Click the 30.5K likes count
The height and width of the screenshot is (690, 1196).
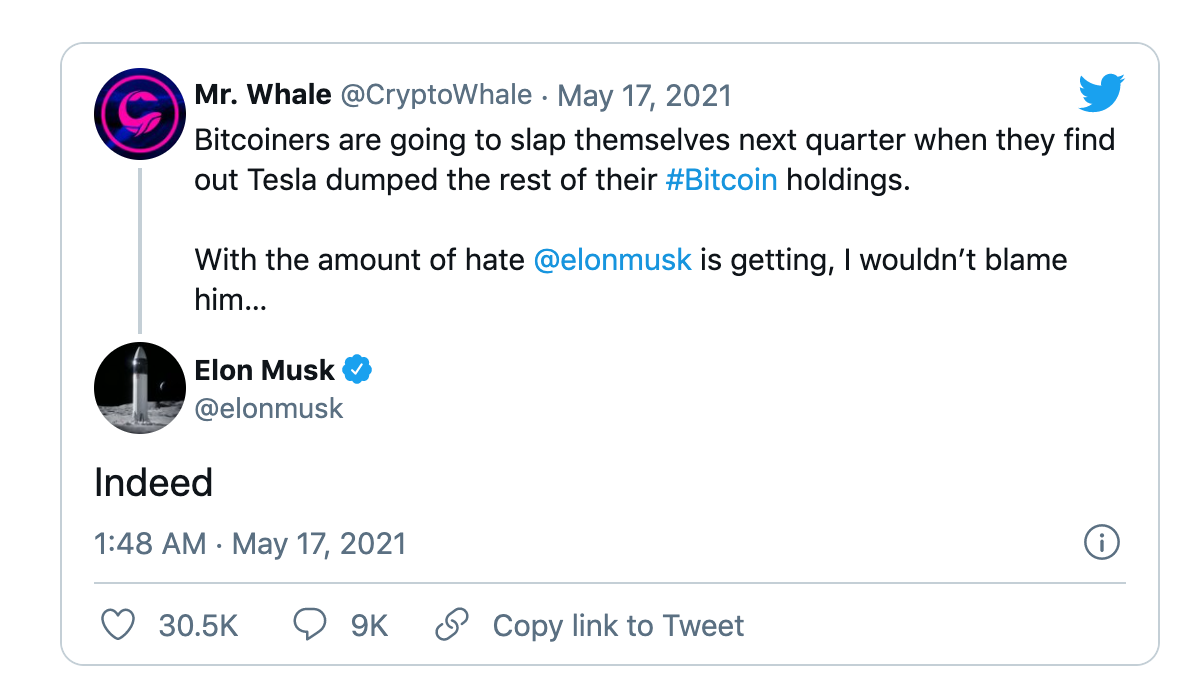tap(198, 626)
